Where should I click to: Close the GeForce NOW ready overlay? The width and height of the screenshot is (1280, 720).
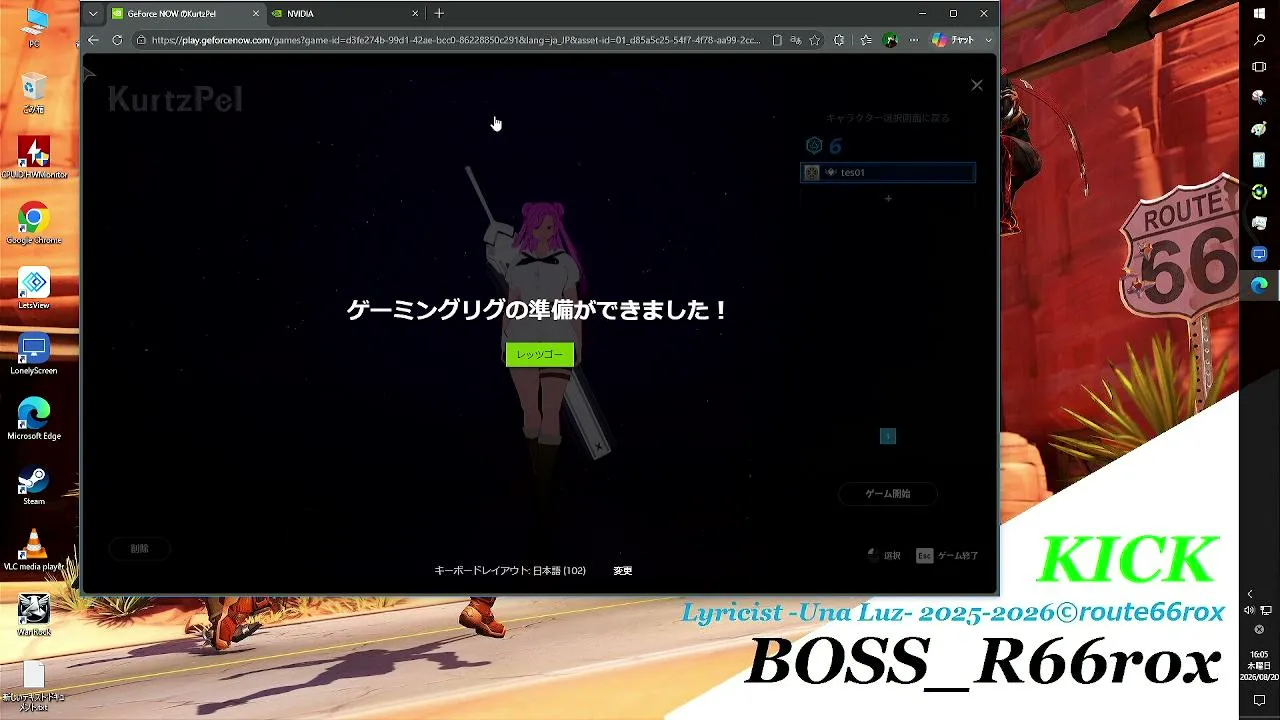977,85
